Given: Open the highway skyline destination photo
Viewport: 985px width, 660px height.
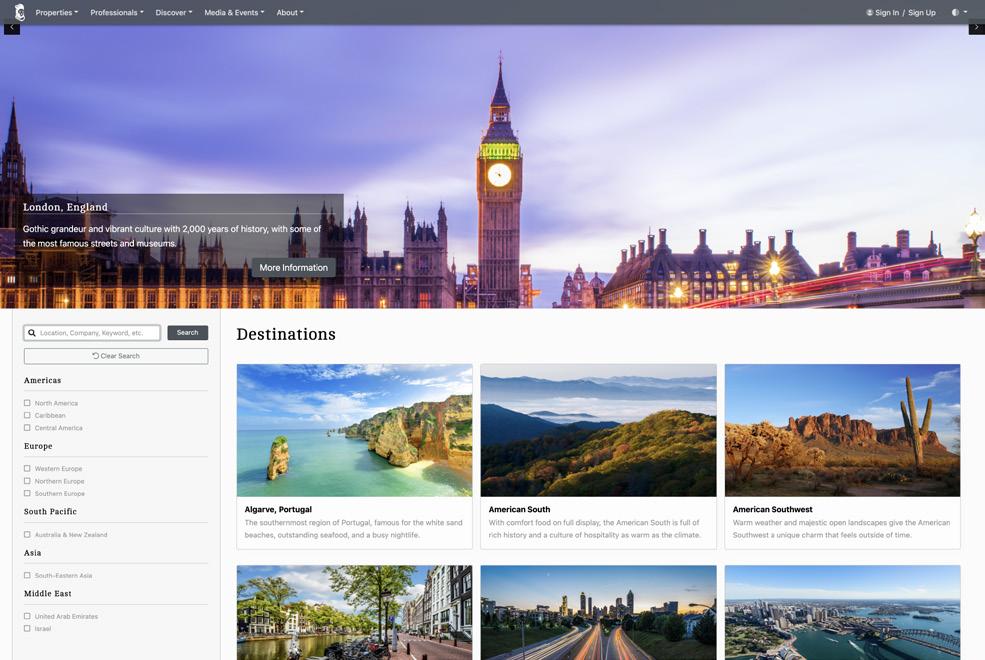Looking at the screenshot, I should pos(598,612).
